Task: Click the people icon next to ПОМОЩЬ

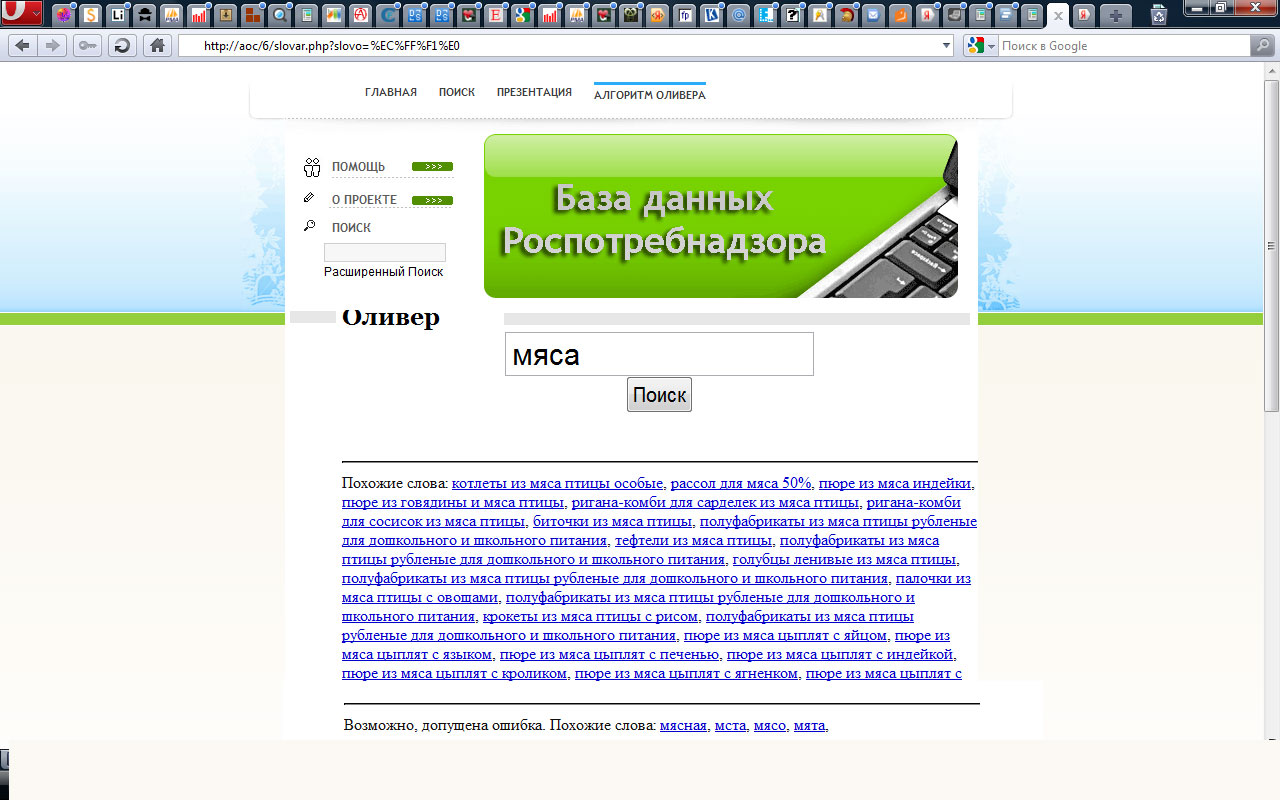Action: [312, 167]
